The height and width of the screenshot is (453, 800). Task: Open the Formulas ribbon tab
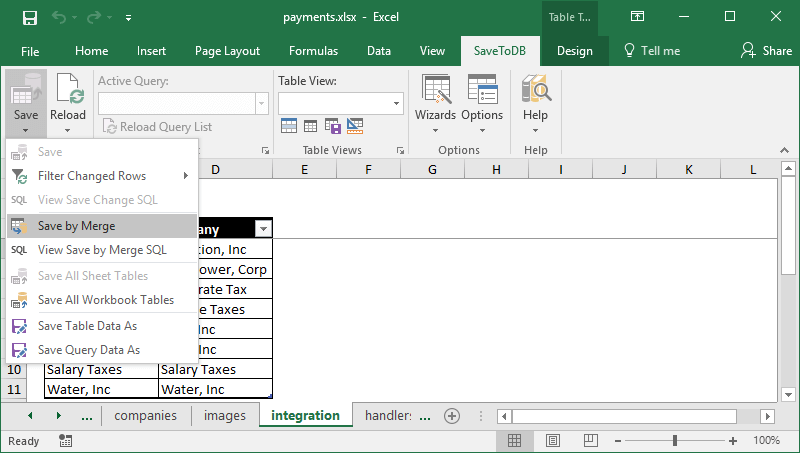[x=313, y=51]
